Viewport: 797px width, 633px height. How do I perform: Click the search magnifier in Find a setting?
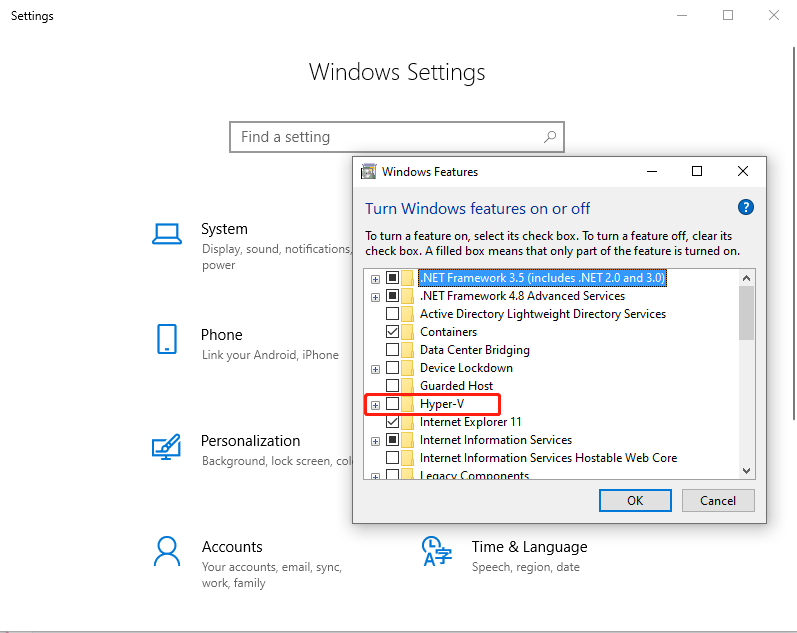point(550,137)
